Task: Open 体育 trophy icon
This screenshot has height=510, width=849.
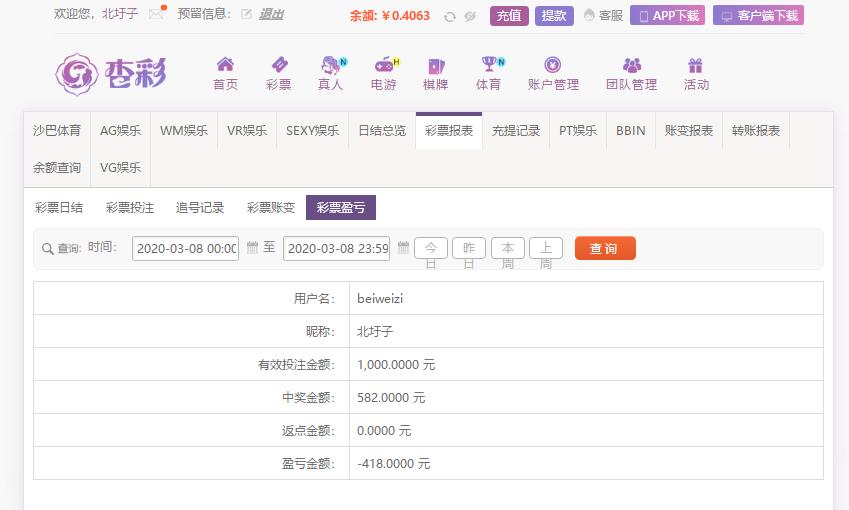Action: click(x=489, y=64)
